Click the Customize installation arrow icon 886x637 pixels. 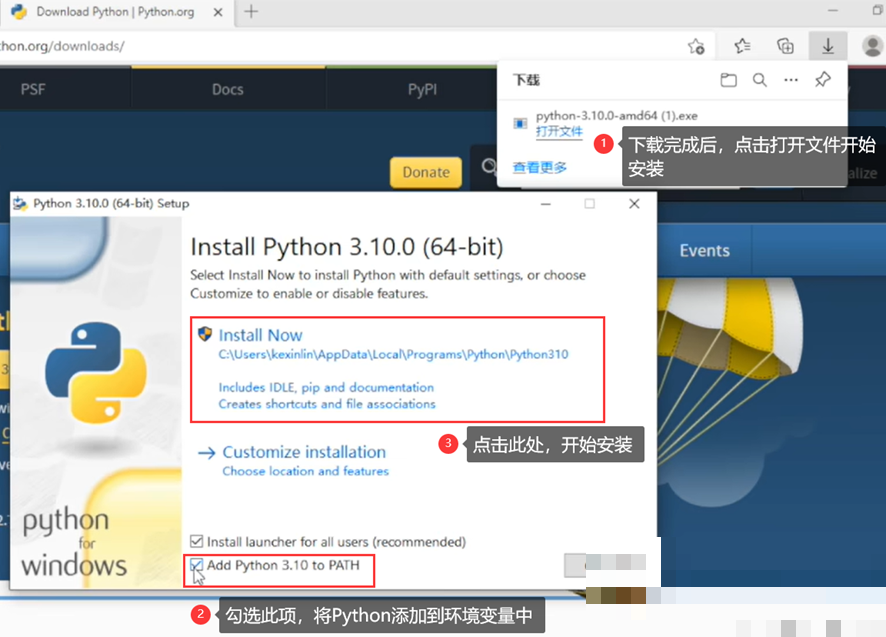[x=207, y=453]
